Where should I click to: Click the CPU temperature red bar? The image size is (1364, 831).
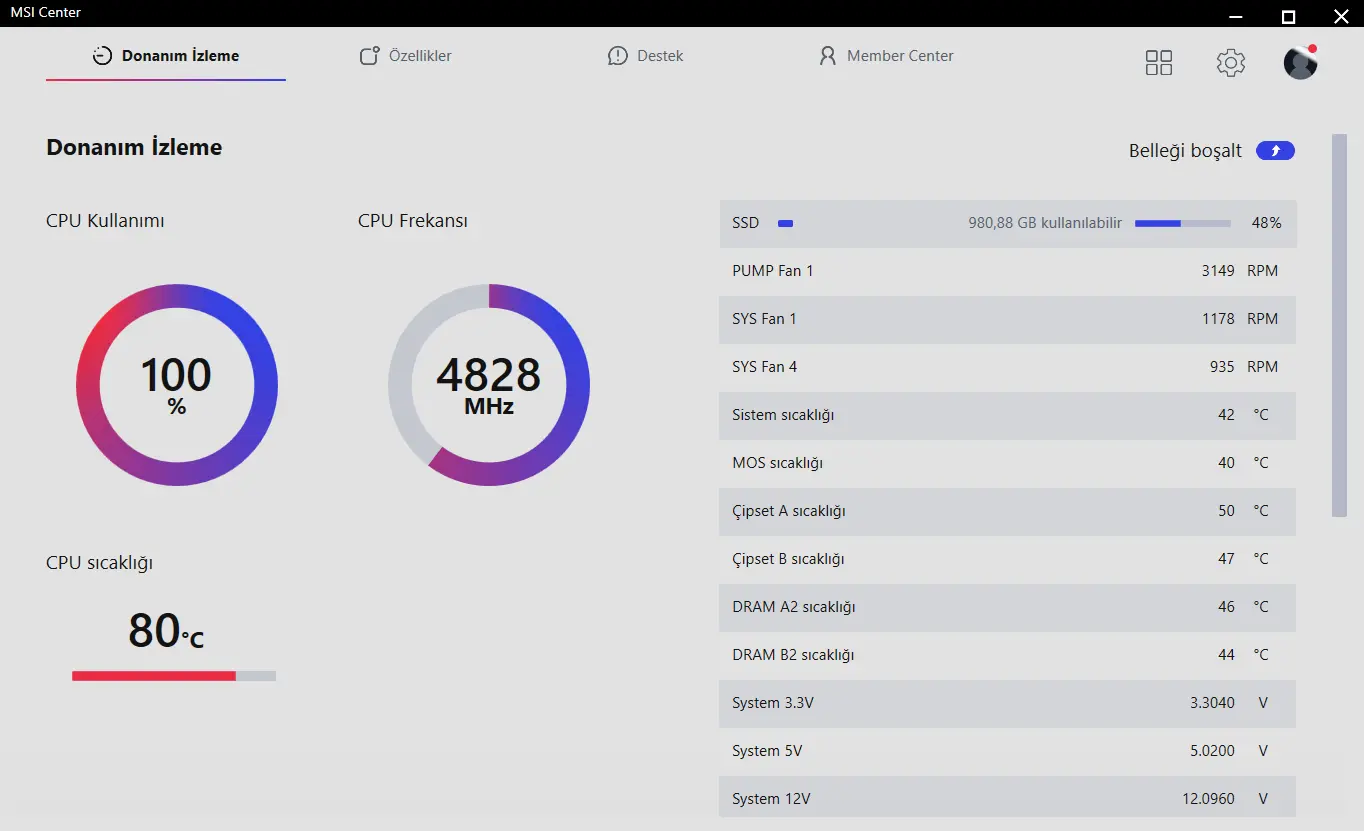pos(174,676)
